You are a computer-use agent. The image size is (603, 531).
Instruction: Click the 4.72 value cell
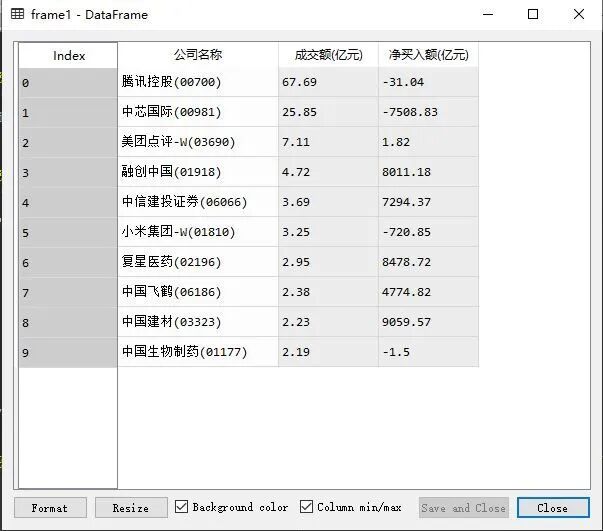pos(328,172)
